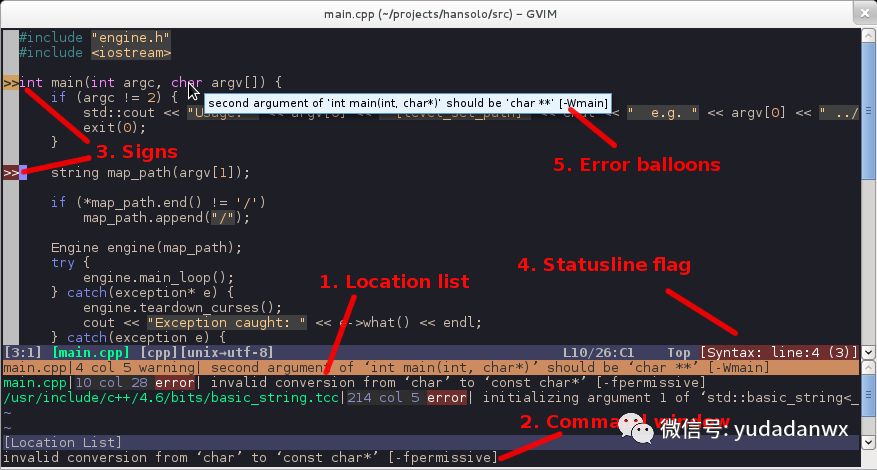Click '} catch(exception* e) {' line
The image size is (877, 470).
point(142,293)
